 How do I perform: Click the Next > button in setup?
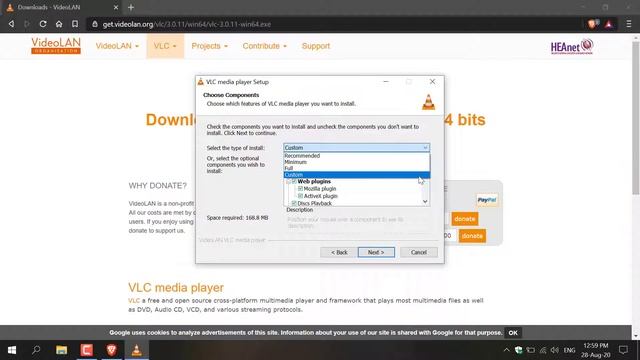(376, 252)
